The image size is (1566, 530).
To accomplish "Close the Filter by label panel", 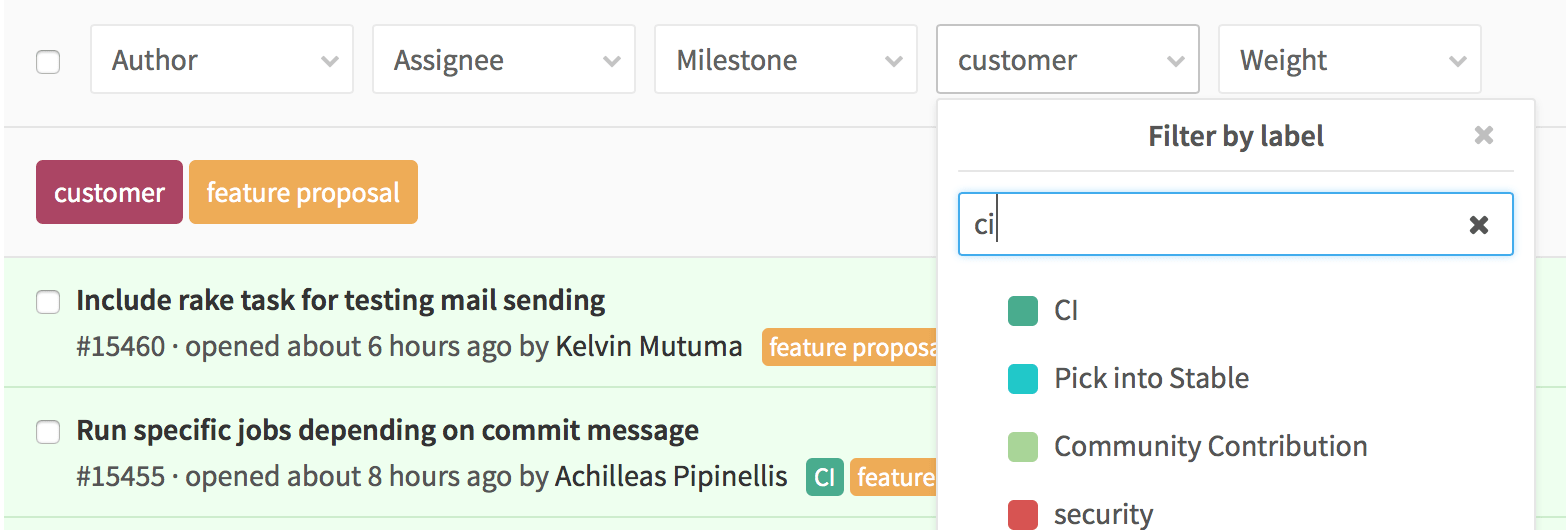I will (x=1484, y=135).
